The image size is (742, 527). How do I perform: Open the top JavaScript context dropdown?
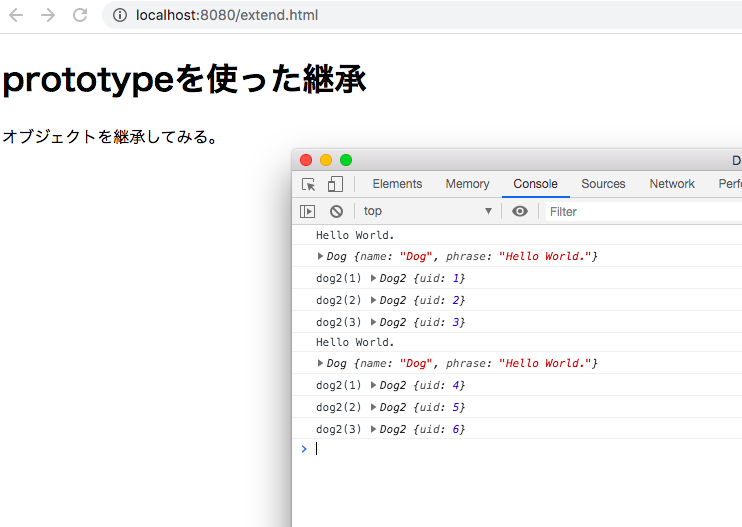tap(427, 211)
